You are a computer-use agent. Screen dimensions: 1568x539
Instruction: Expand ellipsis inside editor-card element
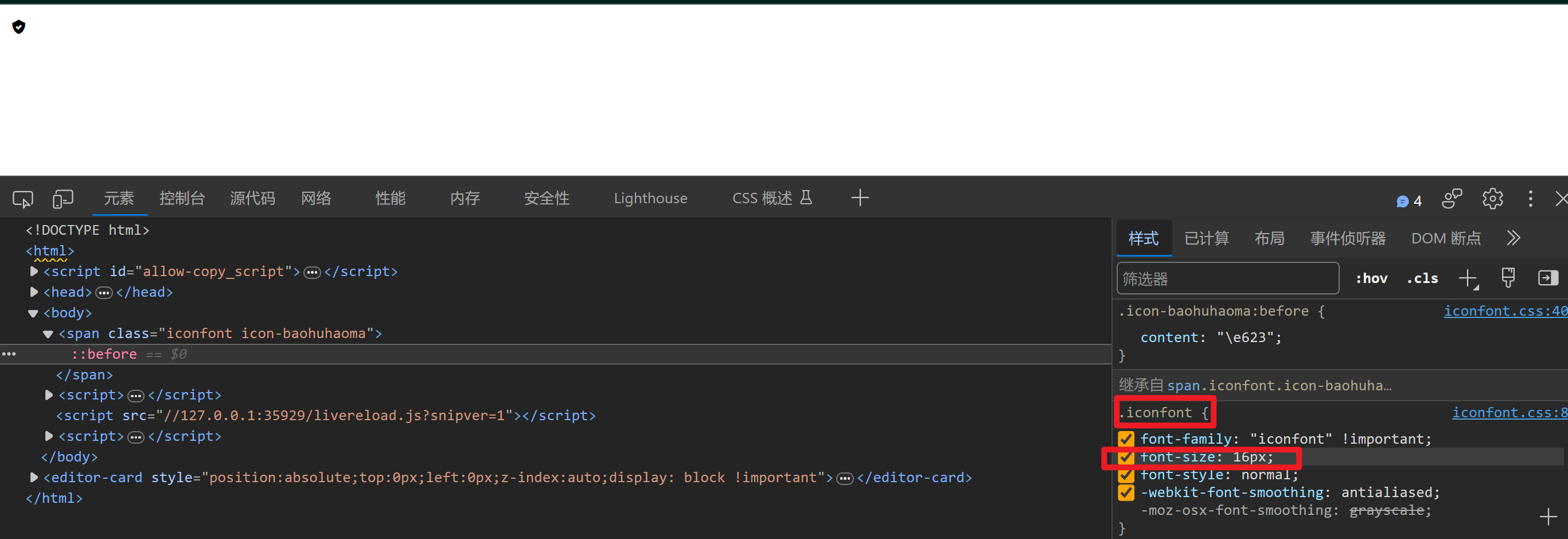[x=845, y=479]
